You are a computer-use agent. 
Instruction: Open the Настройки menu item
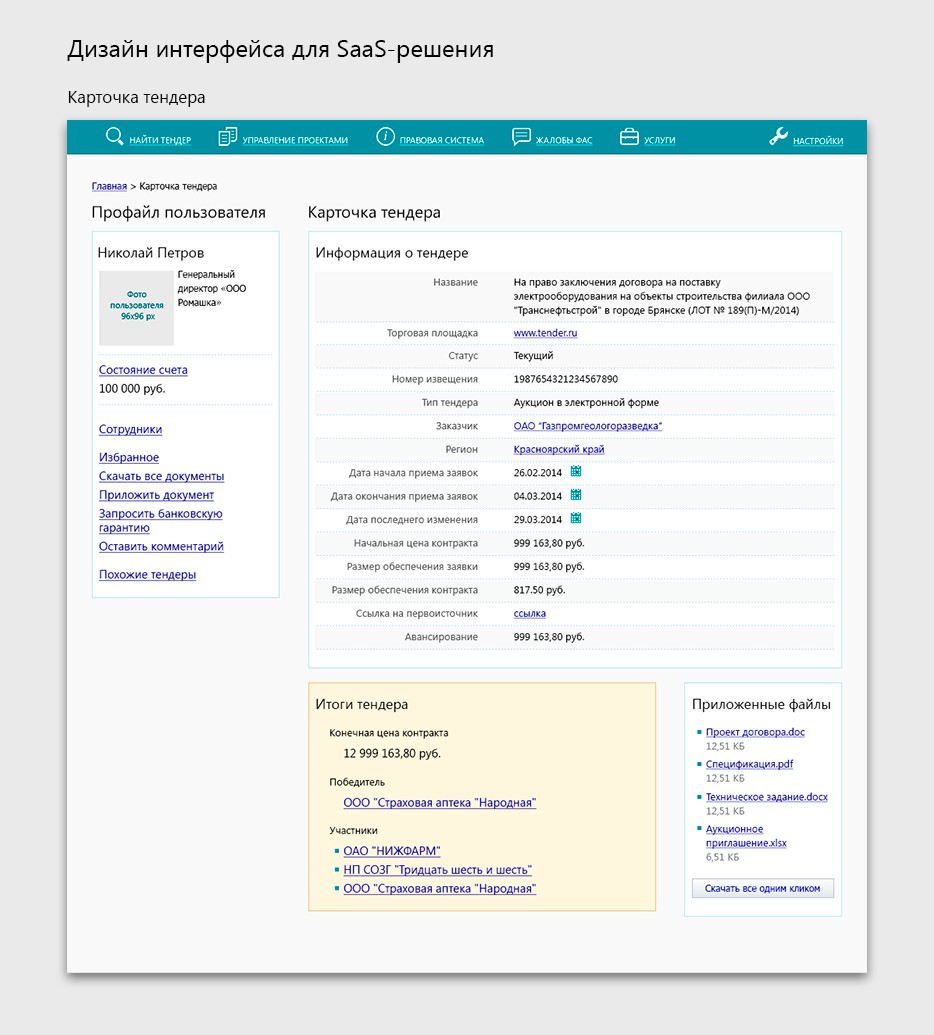tap(818, 141)
